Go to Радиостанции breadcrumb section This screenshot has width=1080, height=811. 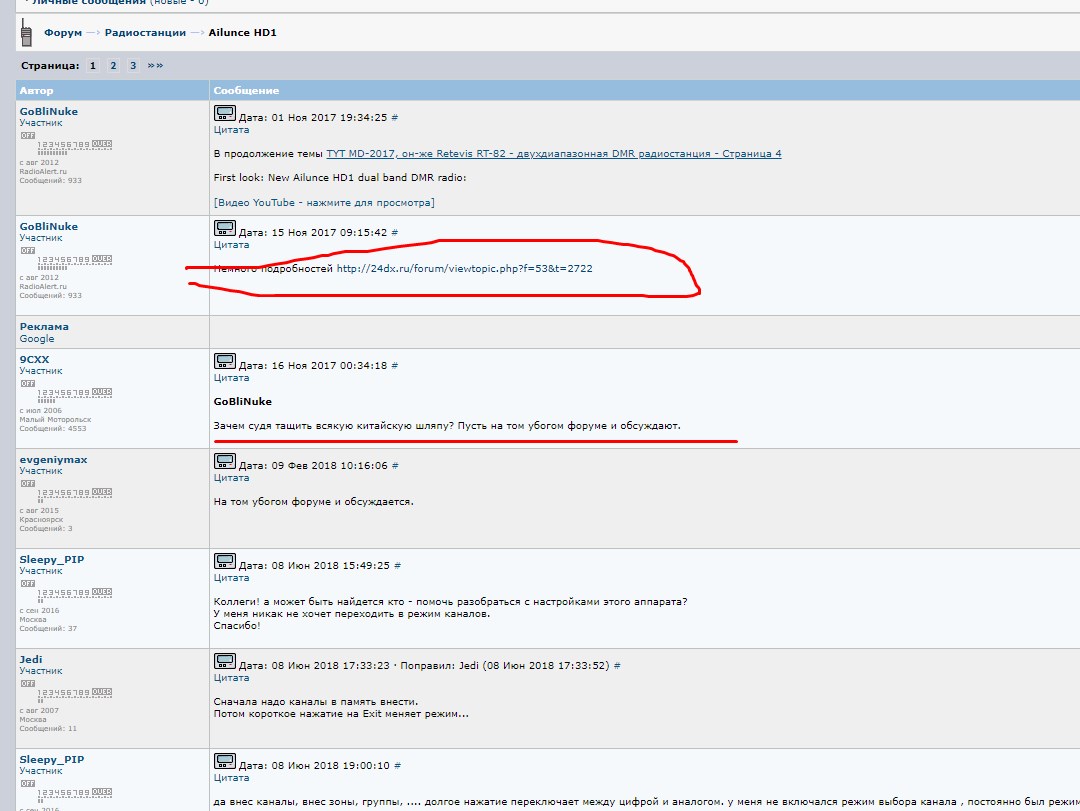(145, 32)
